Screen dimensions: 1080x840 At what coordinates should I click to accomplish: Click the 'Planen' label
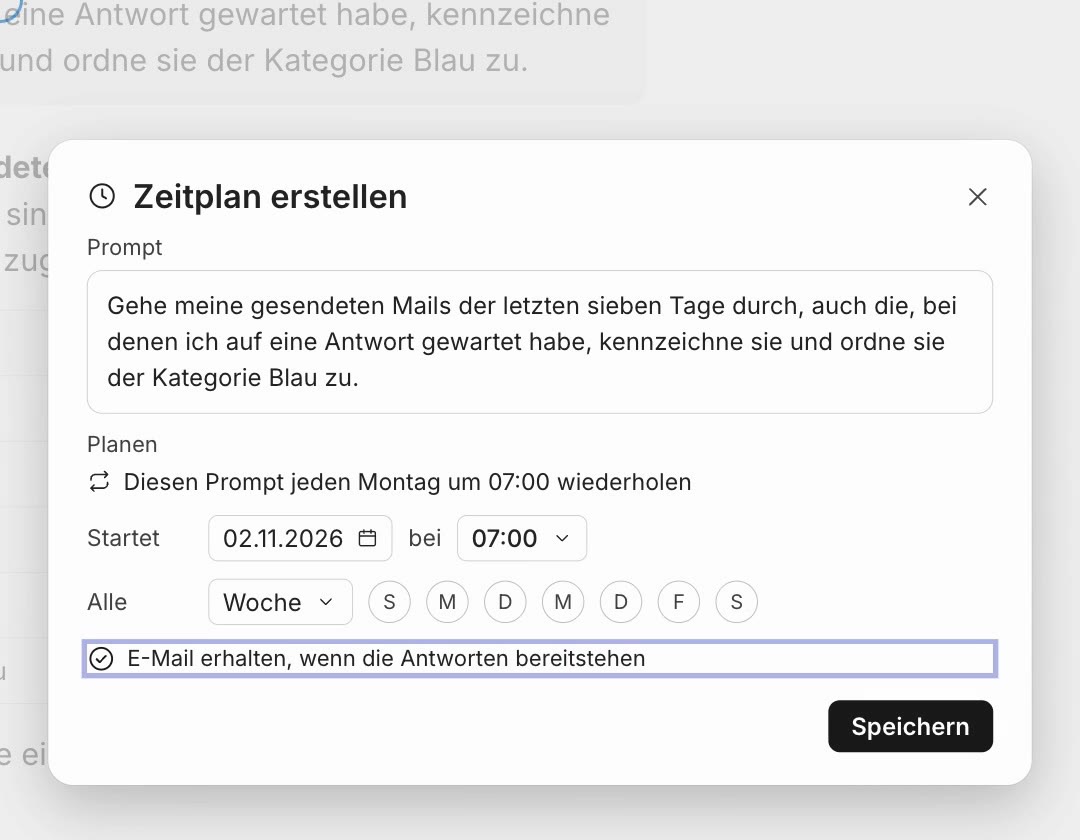click(x=122, y=444)
